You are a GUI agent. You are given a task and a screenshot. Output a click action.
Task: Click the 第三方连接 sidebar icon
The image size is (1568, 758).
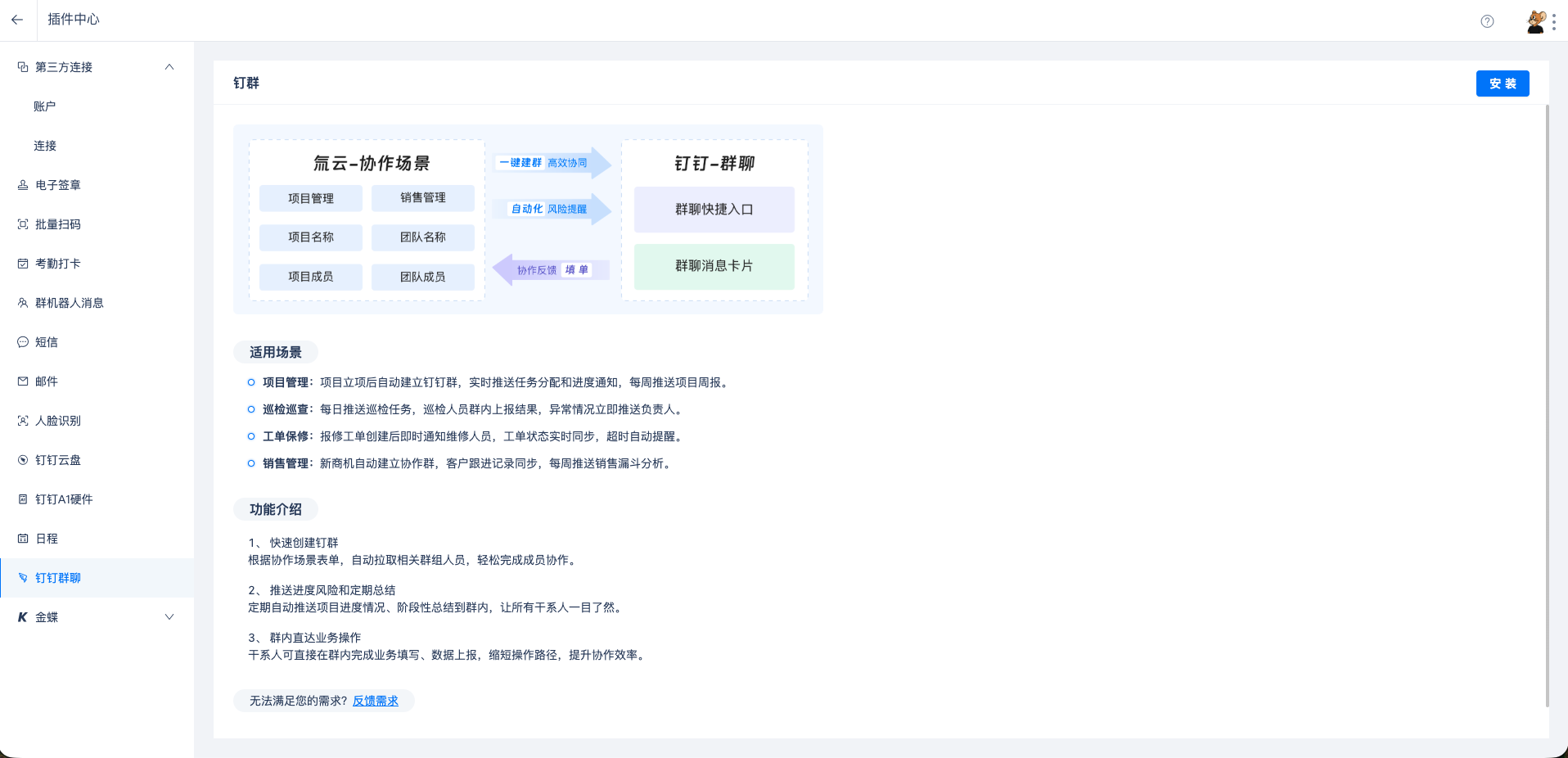coord(23,67)
